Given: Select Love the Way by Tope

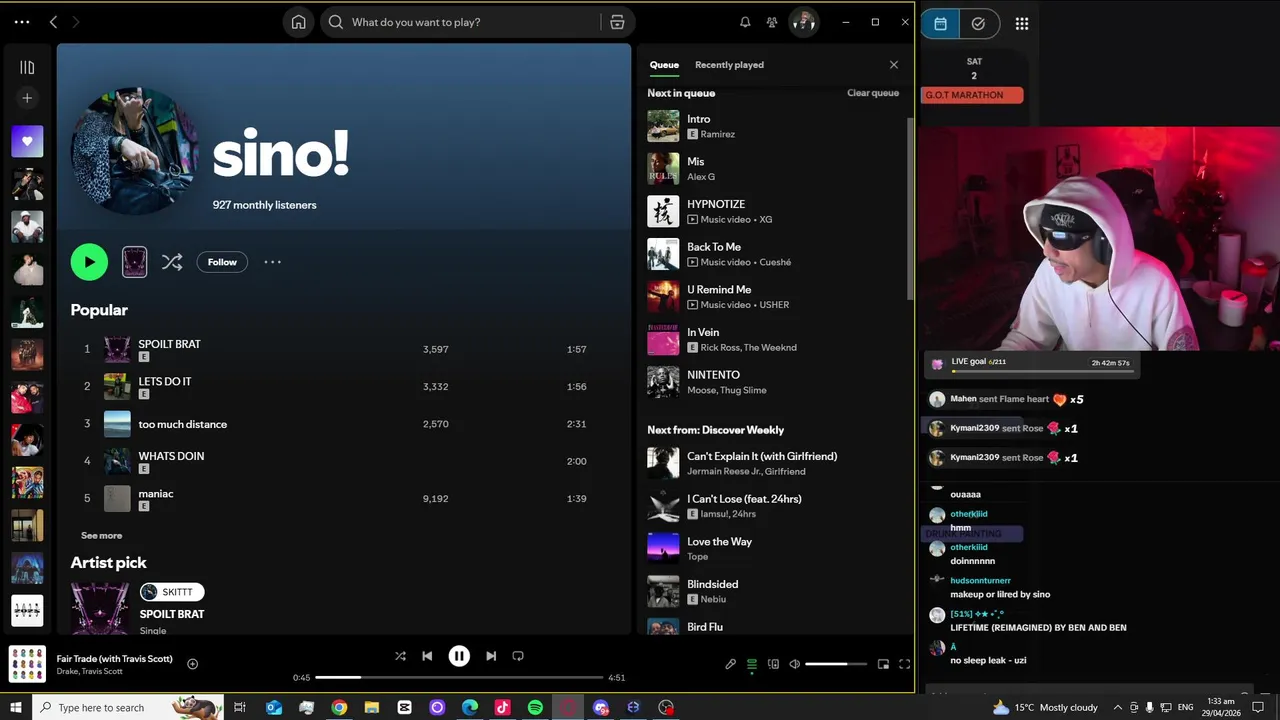Looking at the screenshot, I should 773,549.
